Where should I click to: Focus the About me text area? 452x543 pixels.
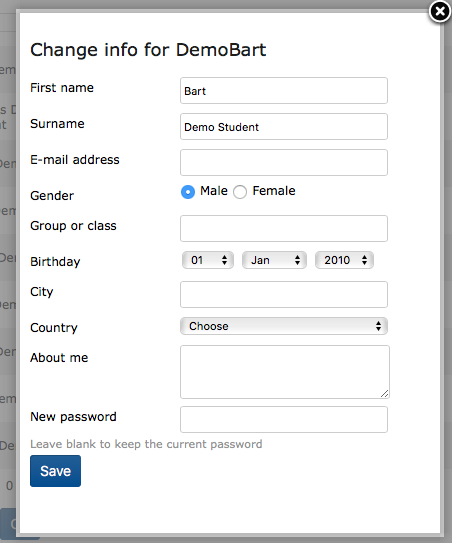pos(285,372)
